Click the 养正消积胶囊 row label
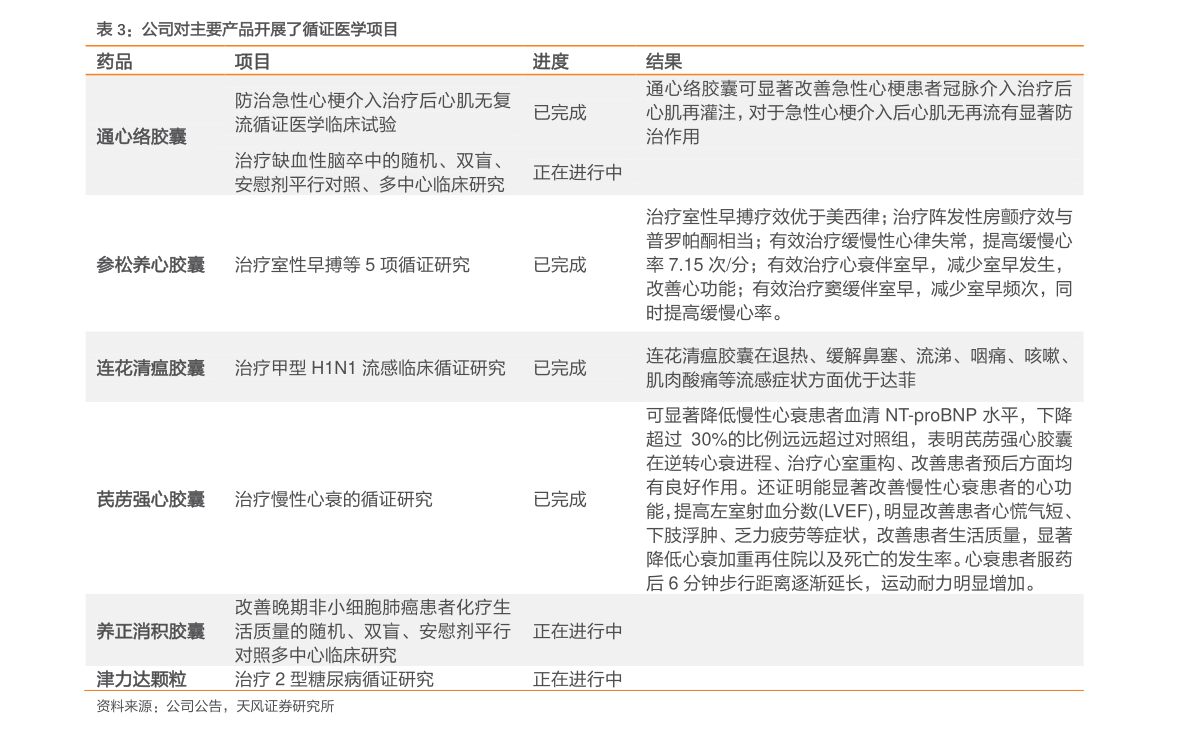This screenshot has width=1191, height=734. coord(148,631)
